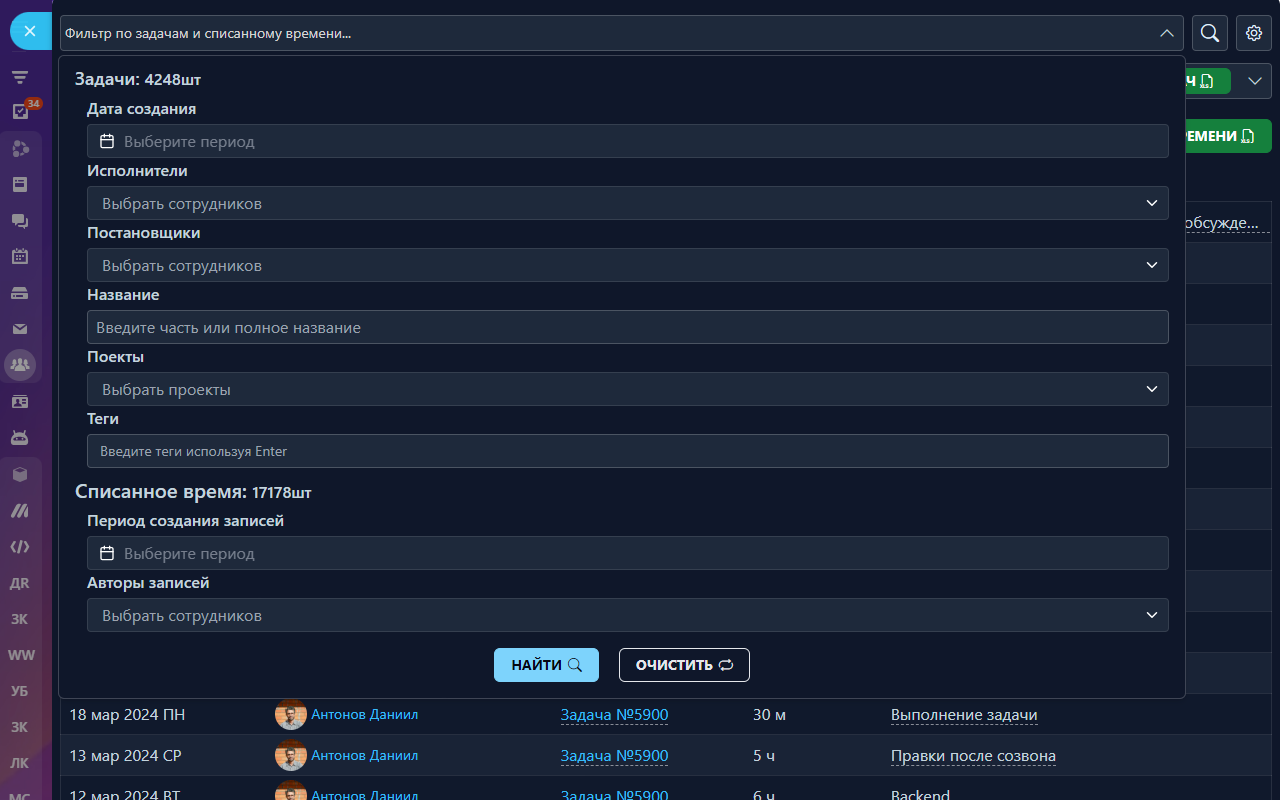Open the WW sidebar shortcut
This screenshot has width=1280, height=800.
pos(20,655)
